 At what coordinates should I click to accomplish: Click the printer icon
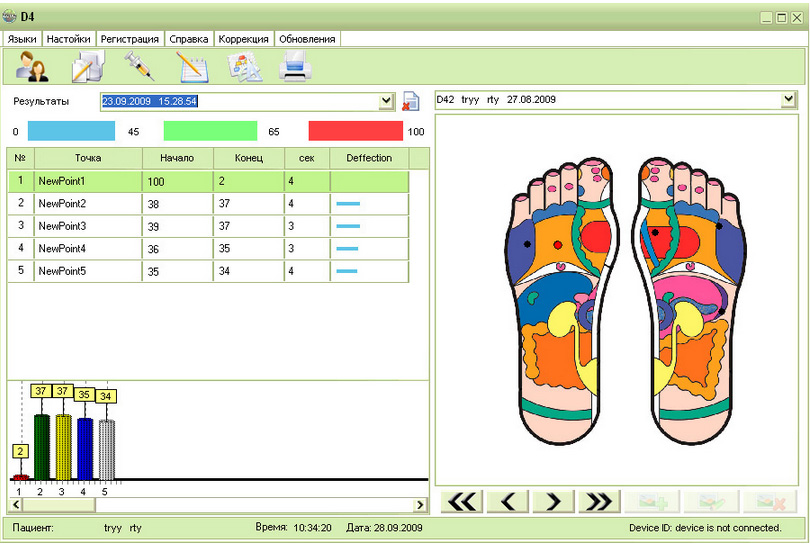click(297, 67)
